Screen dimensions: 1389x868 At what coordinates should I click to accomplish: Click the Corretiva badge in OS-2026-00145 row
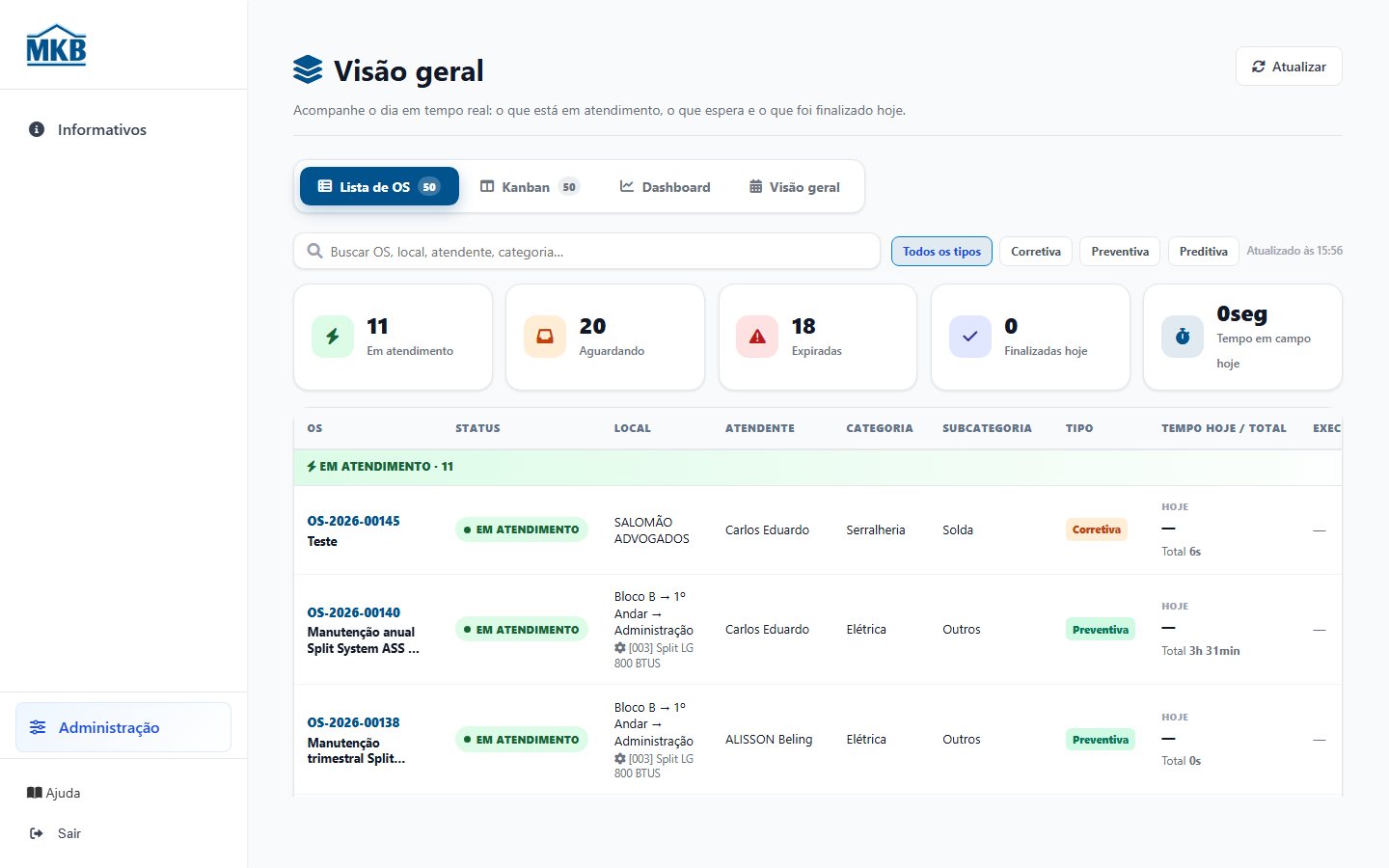(1097, 529)
